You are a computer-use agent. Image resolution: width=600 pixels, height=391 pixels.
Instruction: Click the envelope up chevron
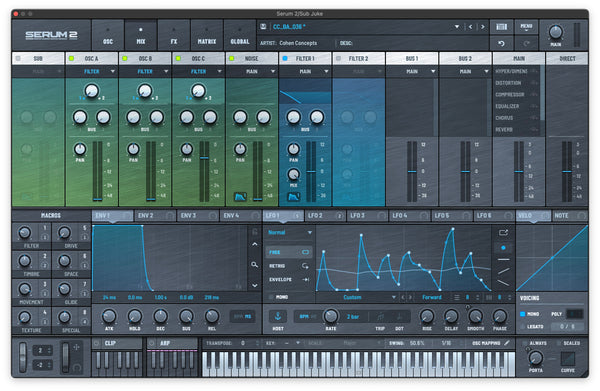tap(254, 244)
